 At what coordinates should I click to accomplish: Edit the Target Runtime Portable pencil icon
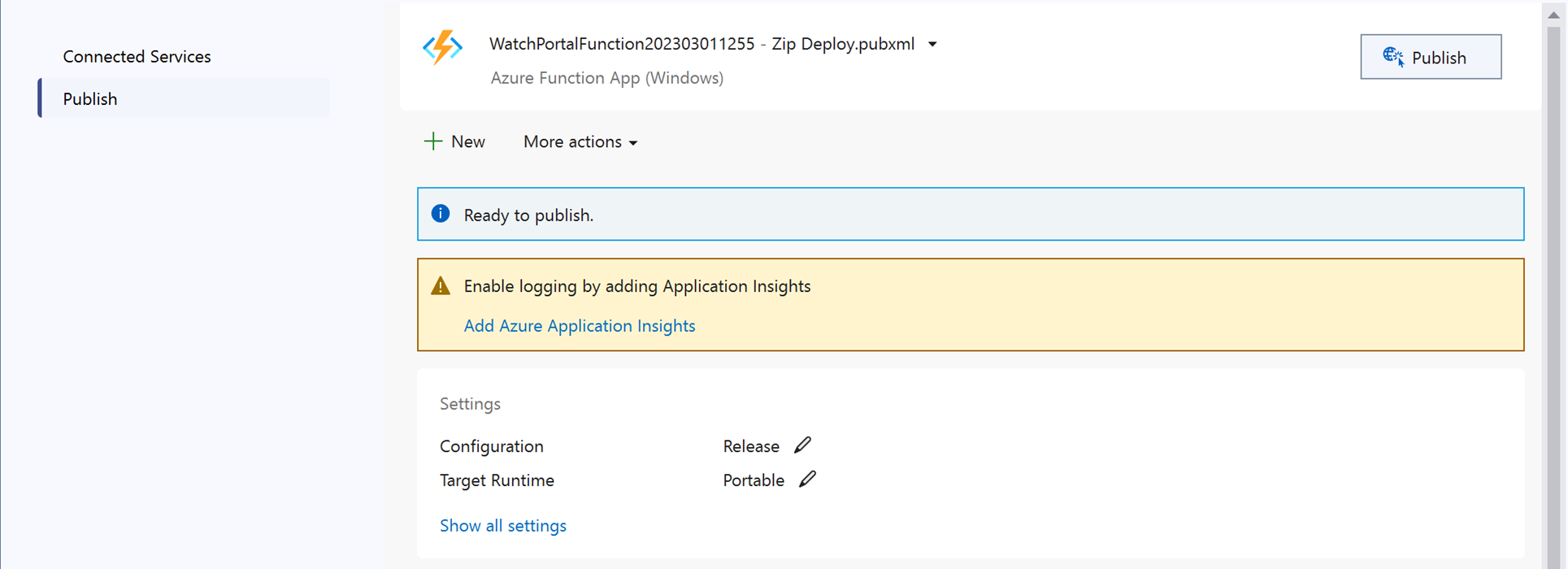807,479
